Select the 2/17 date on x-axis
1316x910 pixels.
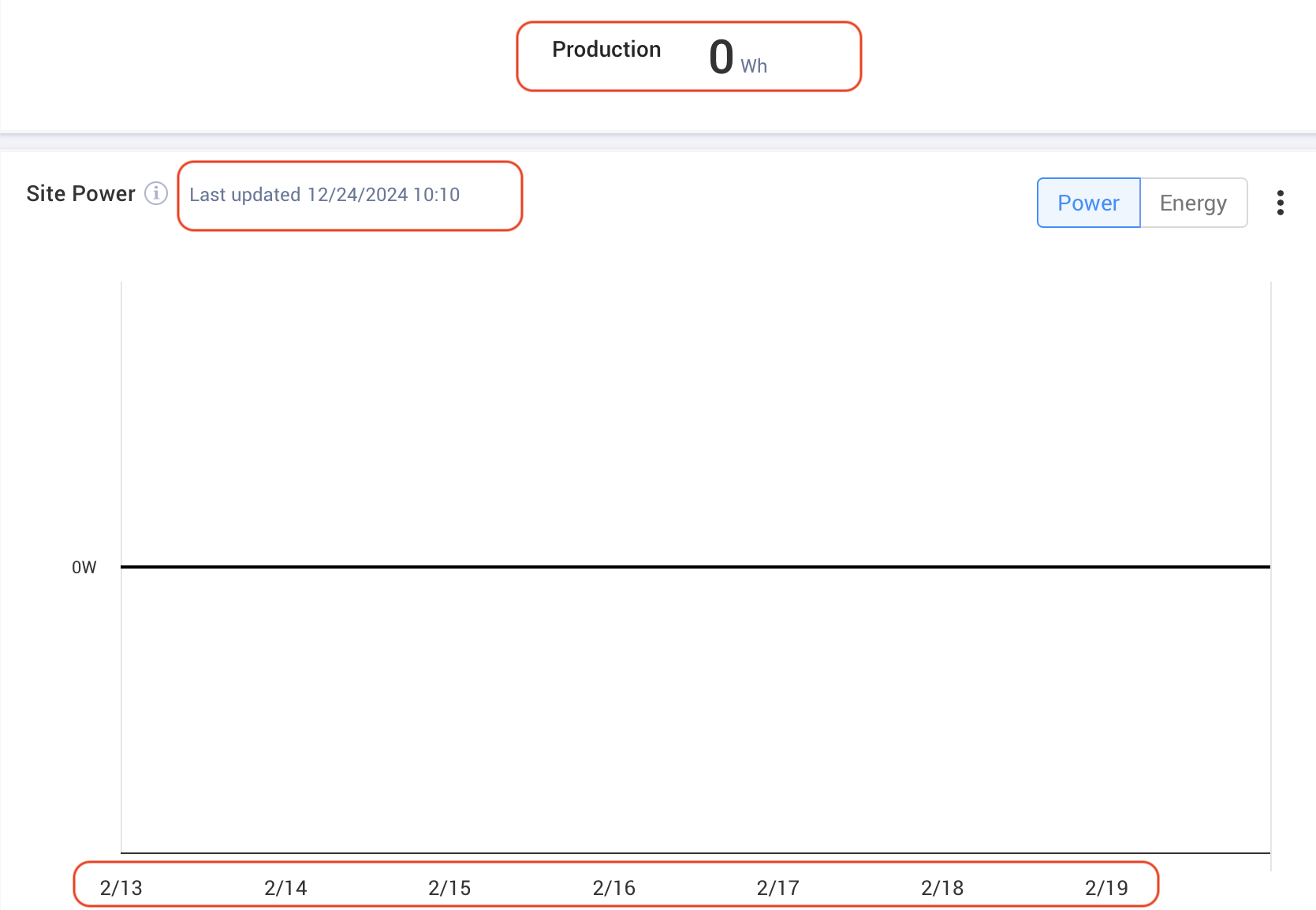(778, 888)
